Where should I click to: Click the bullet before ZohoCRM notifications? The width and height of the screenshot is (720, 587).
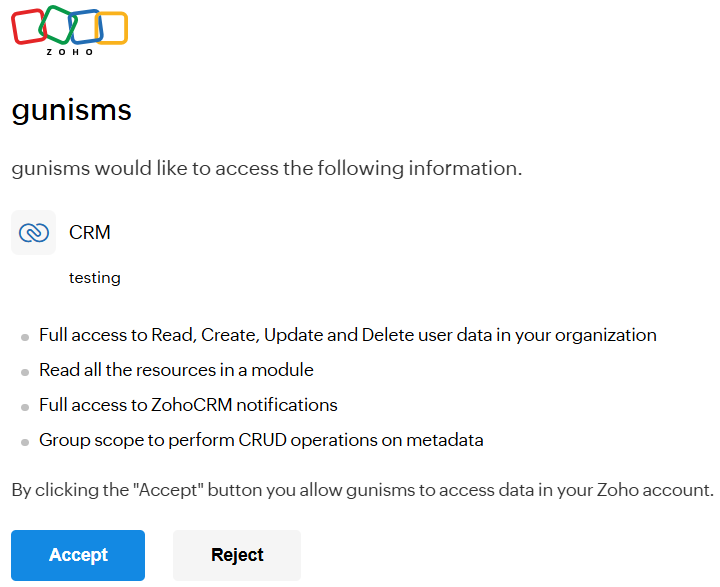(25, 407)
